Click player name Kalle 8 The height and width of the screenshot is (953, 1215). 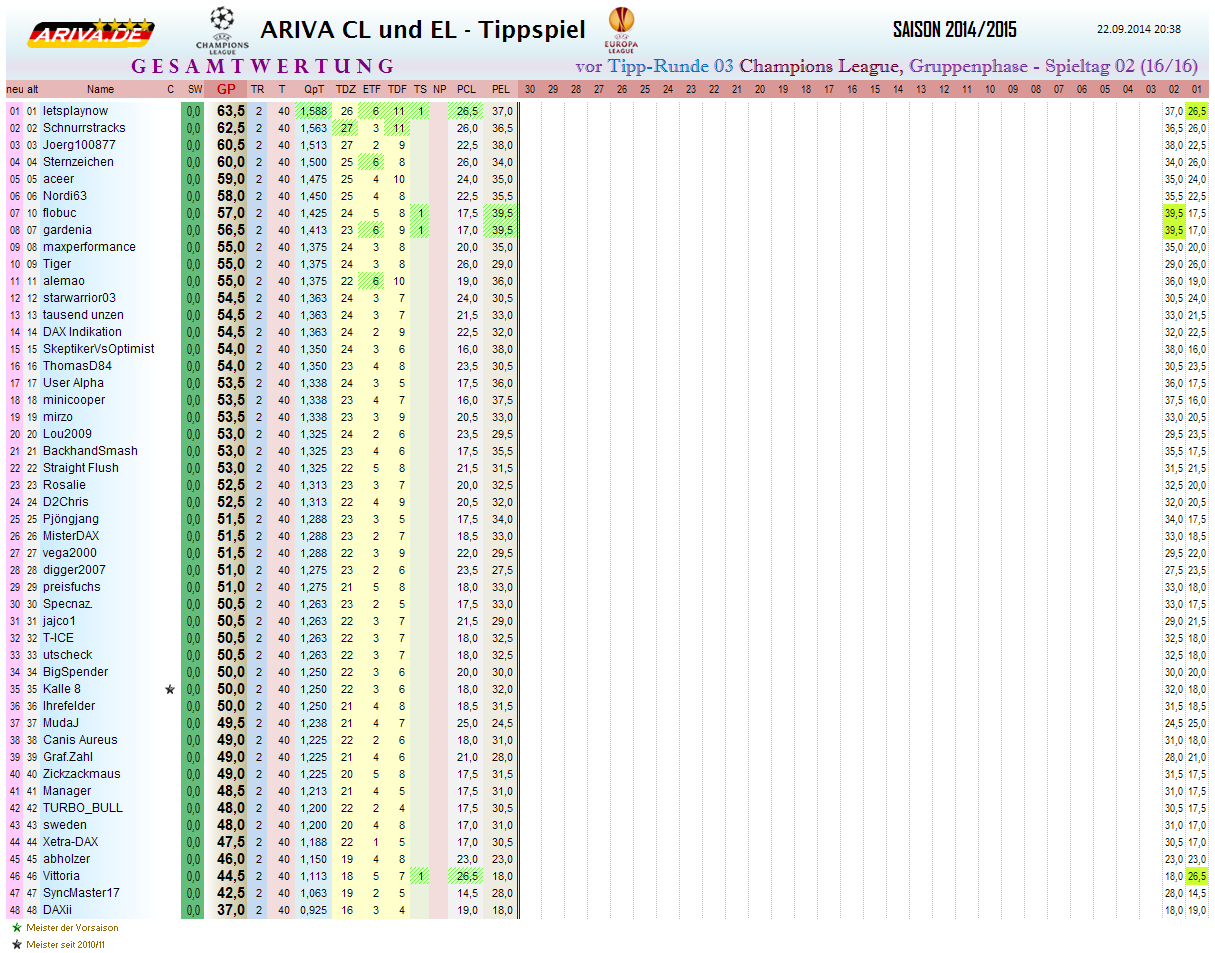pyautogui.click(x=62, y=689)
